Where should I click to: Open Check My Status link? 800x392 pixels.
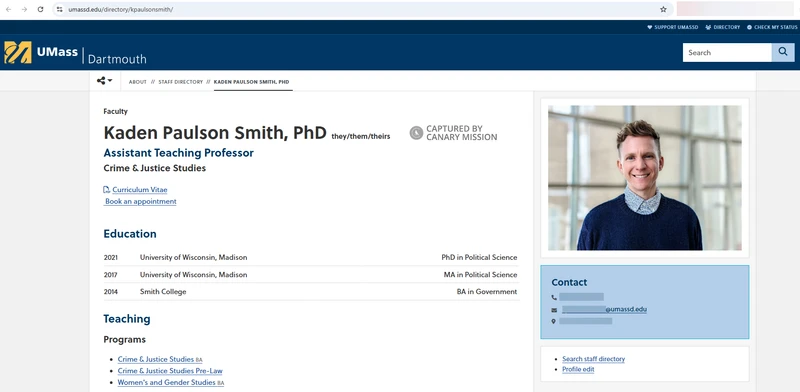771,27
